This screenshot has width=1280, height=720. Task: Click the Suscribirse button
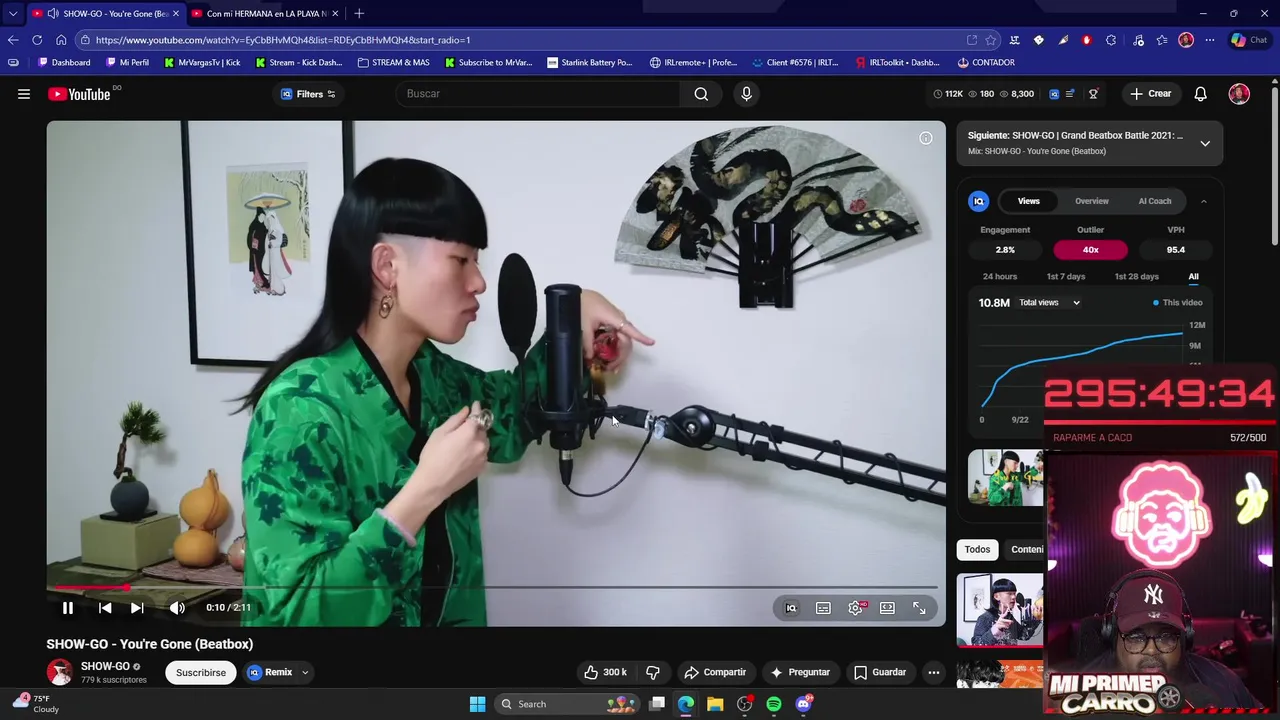click(201, 673)
